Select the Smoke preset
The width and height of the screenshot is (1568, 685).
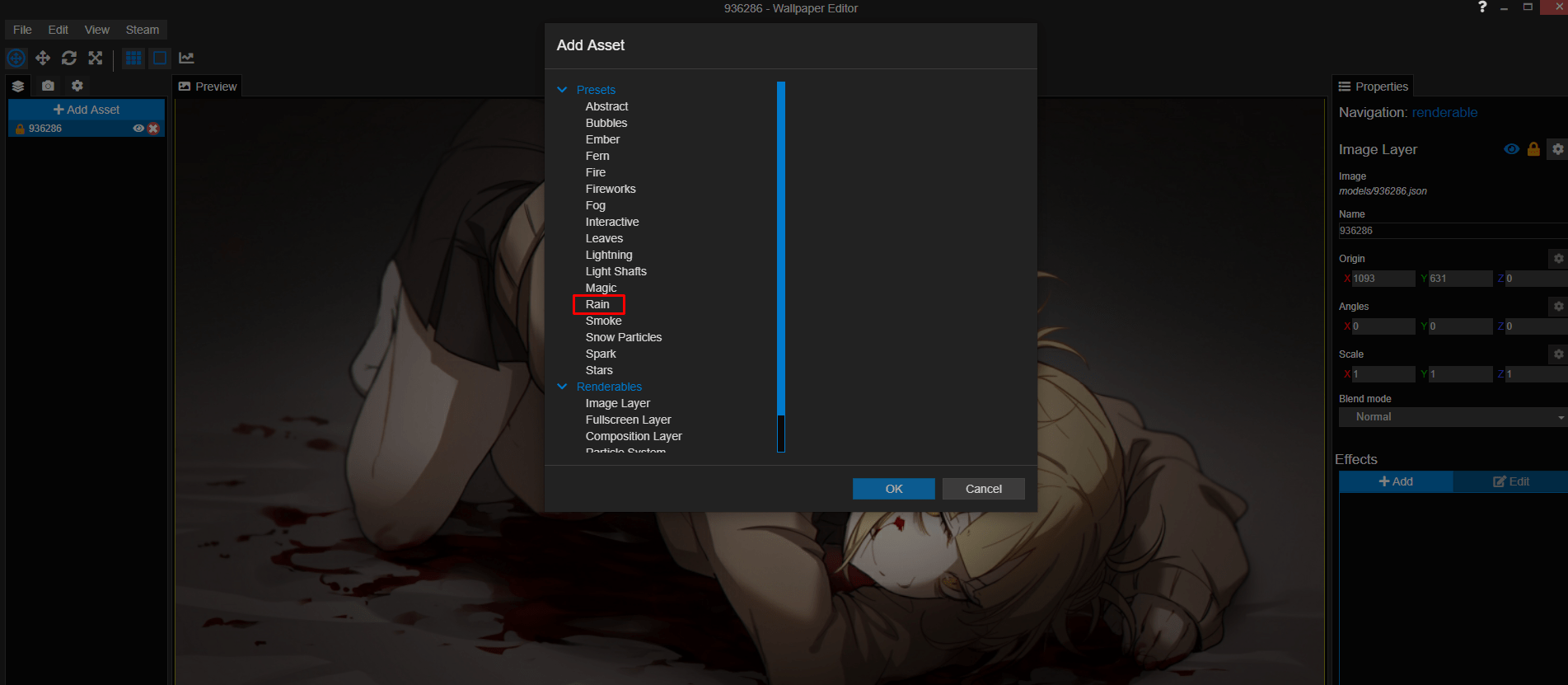pyautogui.click(x=604, y=321)
